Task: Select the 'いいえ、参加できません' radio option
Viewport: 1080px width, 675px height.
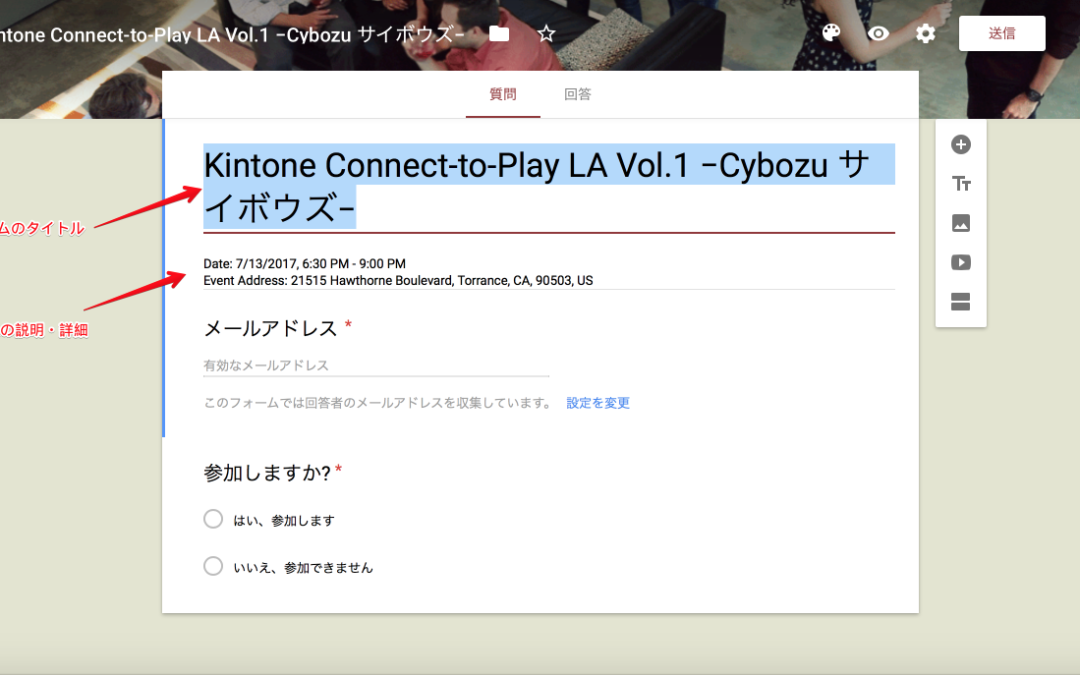Action: (x=213, y=566)
